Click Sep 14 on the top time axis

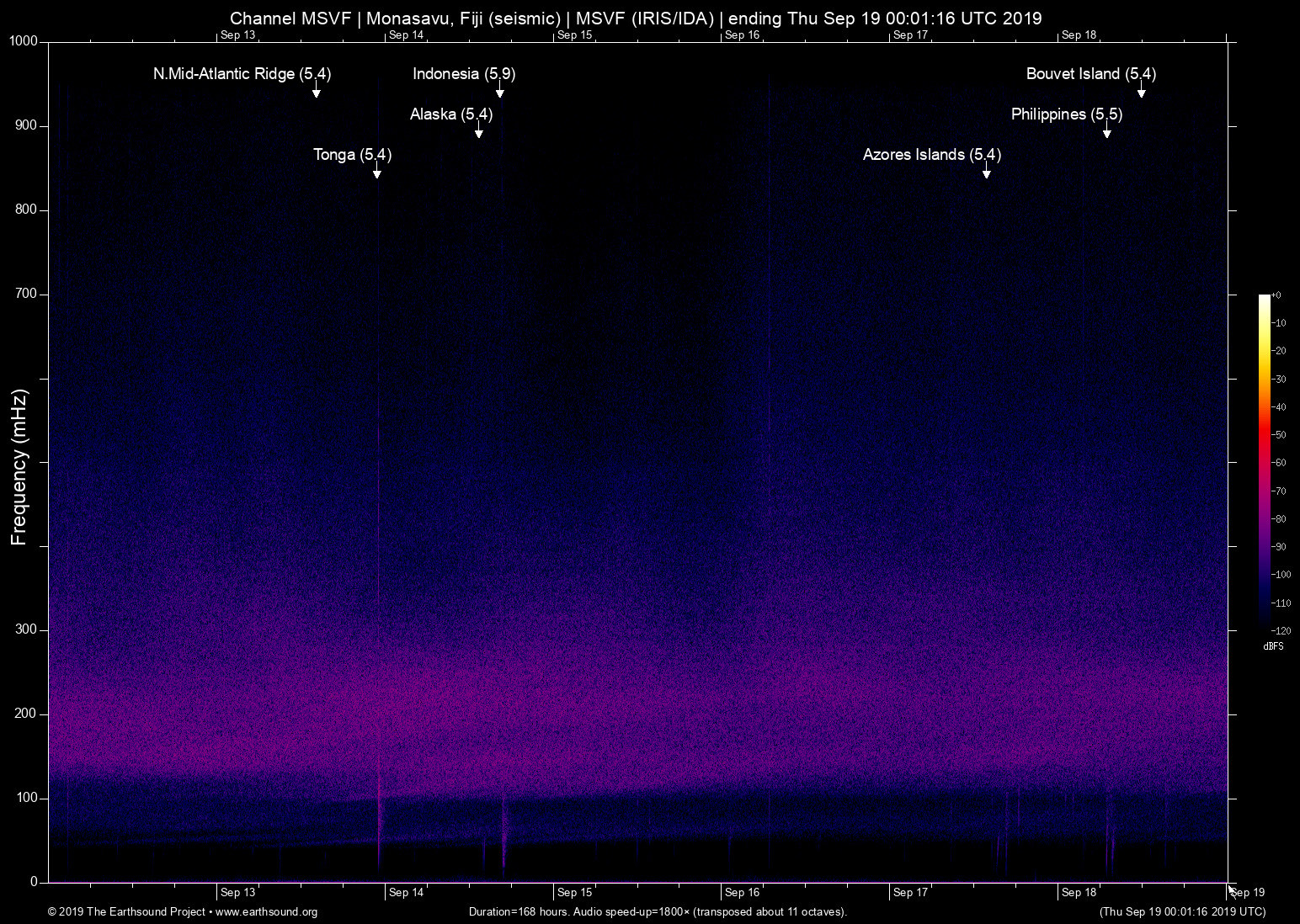point(406,35)
